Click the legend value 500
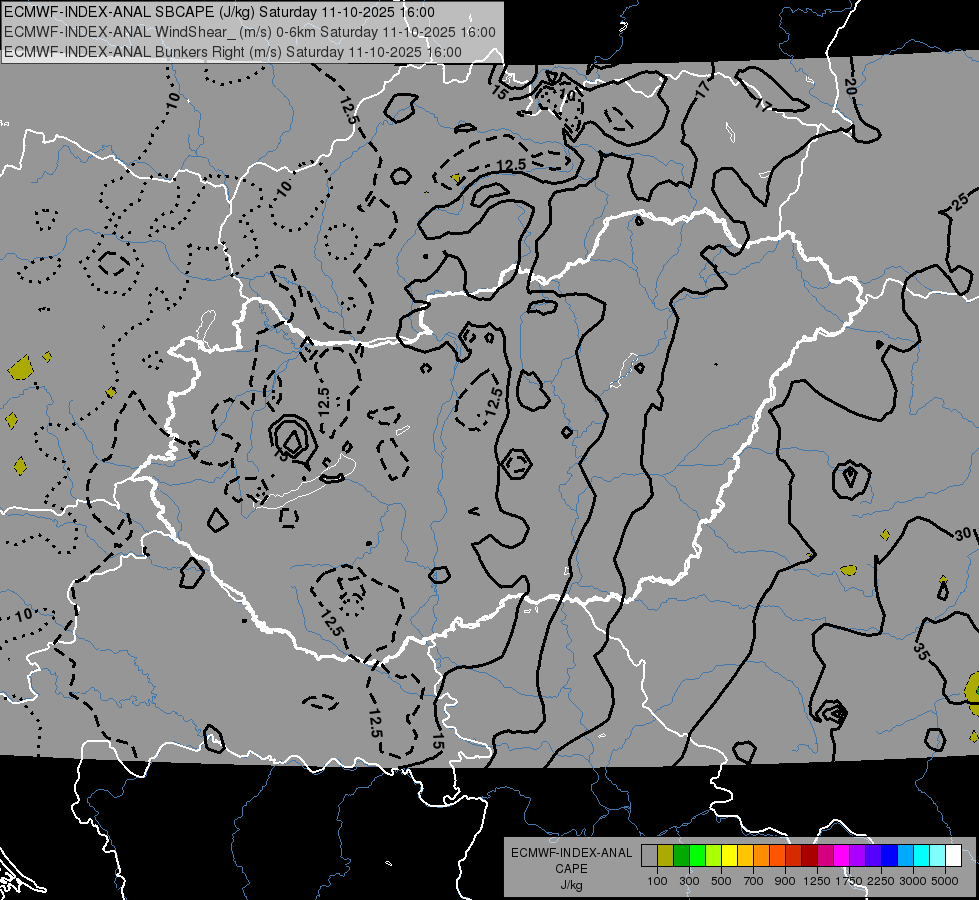This screenshot has height=900, width=979. coord(721,881)
